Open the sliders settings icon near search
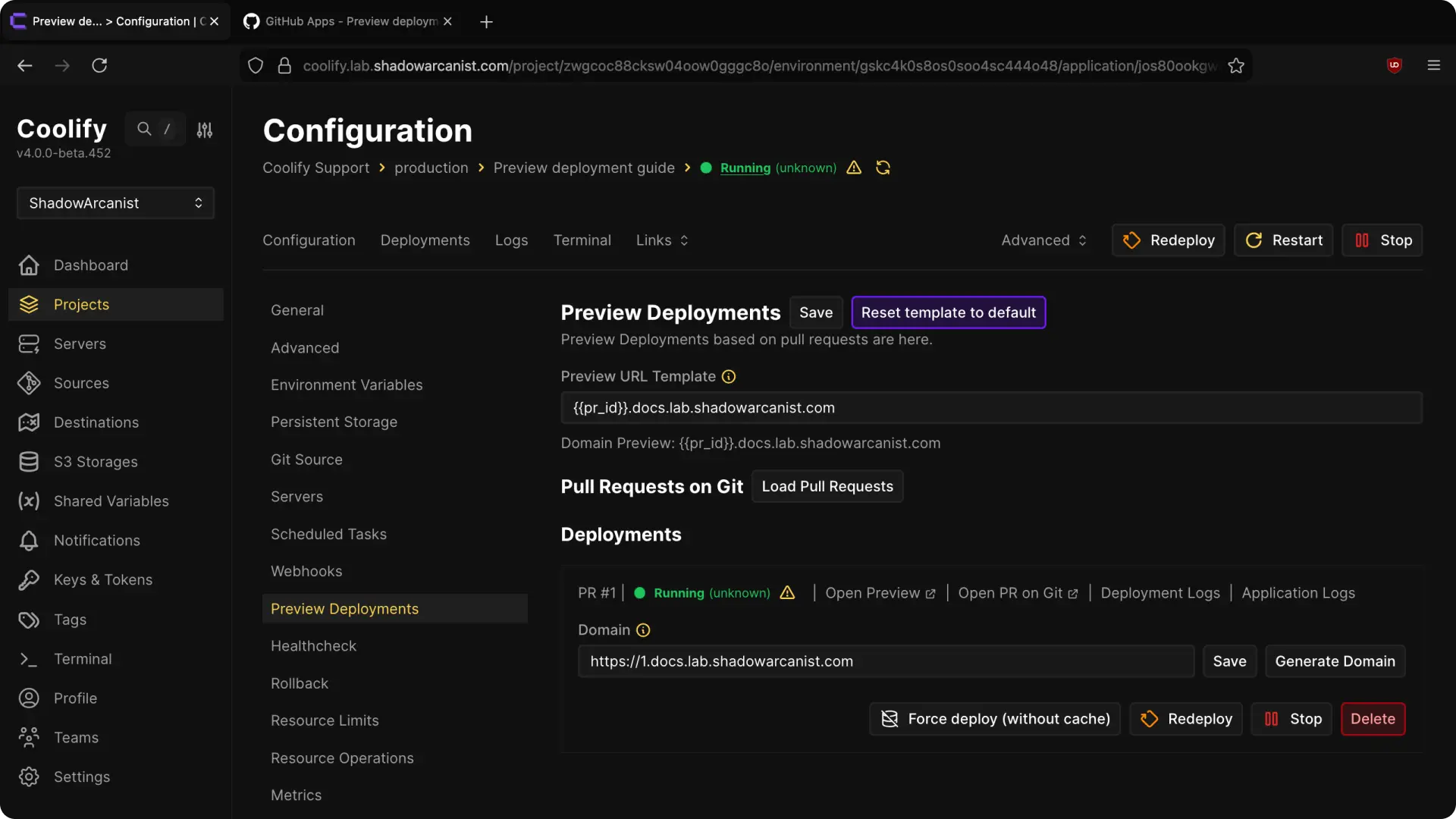The width and height of the screenshot is (1456, 819). 205,130
